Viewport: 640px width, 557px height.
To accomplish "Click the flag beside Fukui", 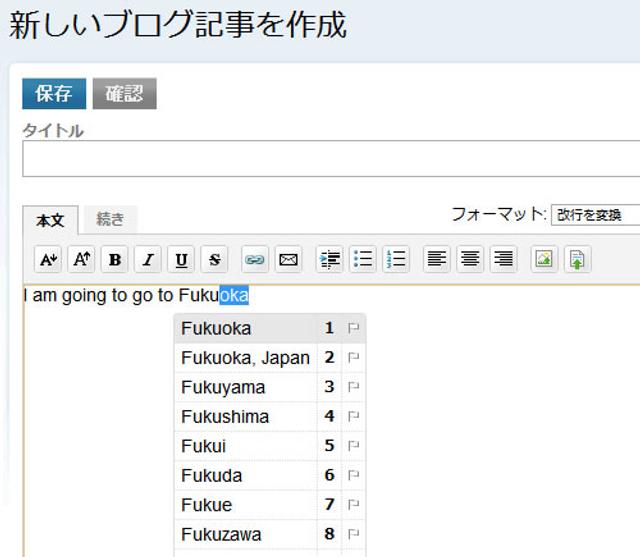I will pyautogui.click(x=353, y=446).
